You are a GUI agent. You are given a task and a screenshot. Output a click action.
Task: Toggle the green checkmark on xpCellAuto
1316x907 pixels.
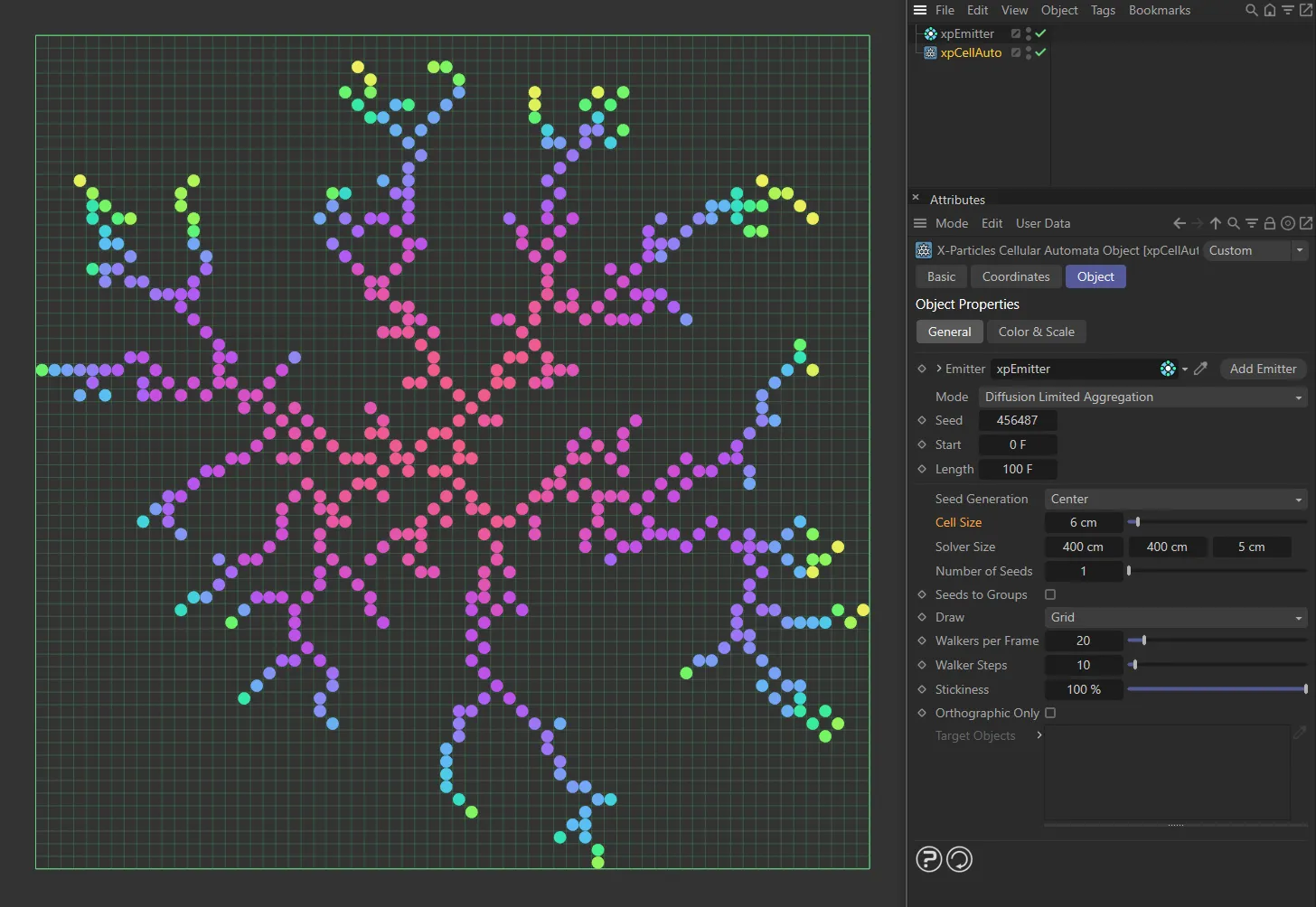pyautogui.click(x=1039, y=52)
